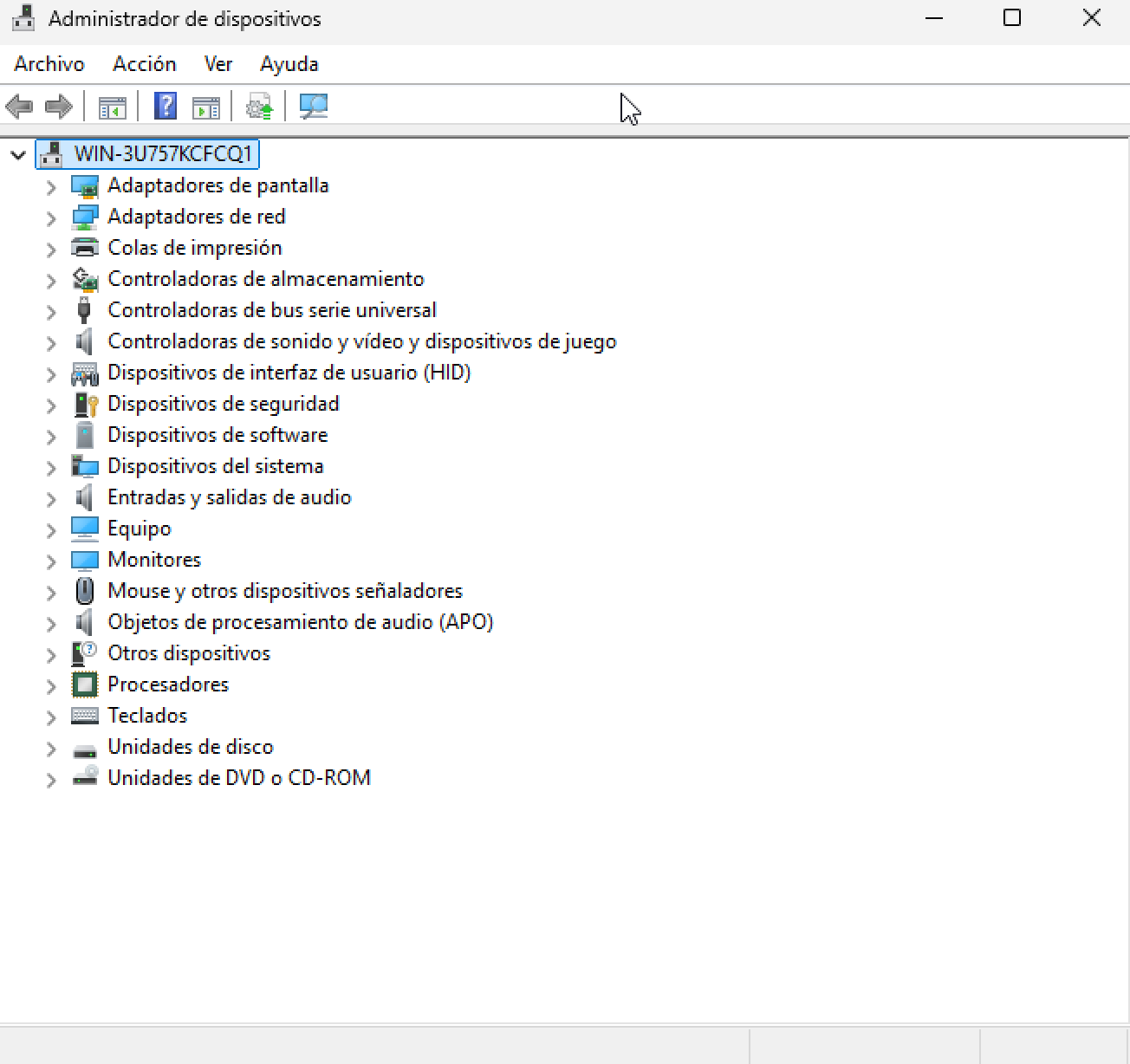The width and height of the screenshot is (1130, 1064).
Task: Click the Teclados keyboard icon
Action: [x=85, y=716]
